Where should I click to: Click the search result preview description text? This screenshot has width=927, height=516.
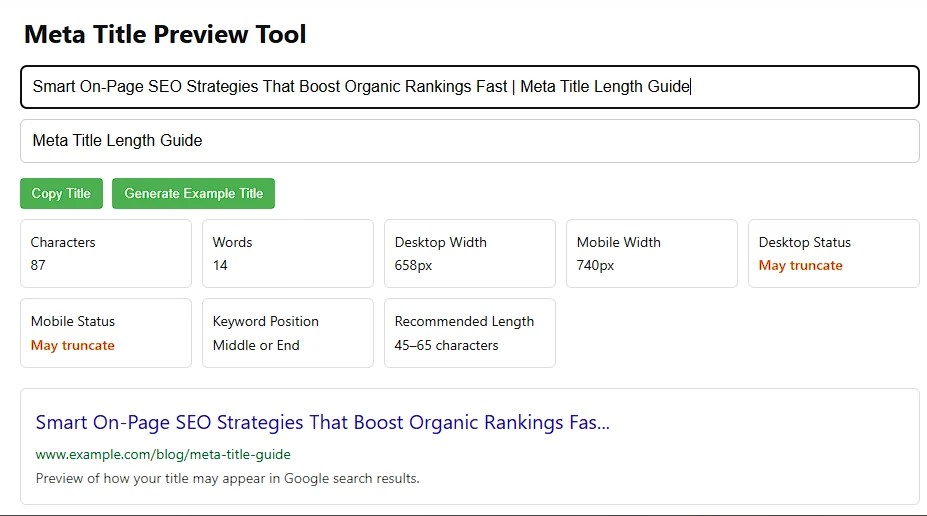point(228,478)
